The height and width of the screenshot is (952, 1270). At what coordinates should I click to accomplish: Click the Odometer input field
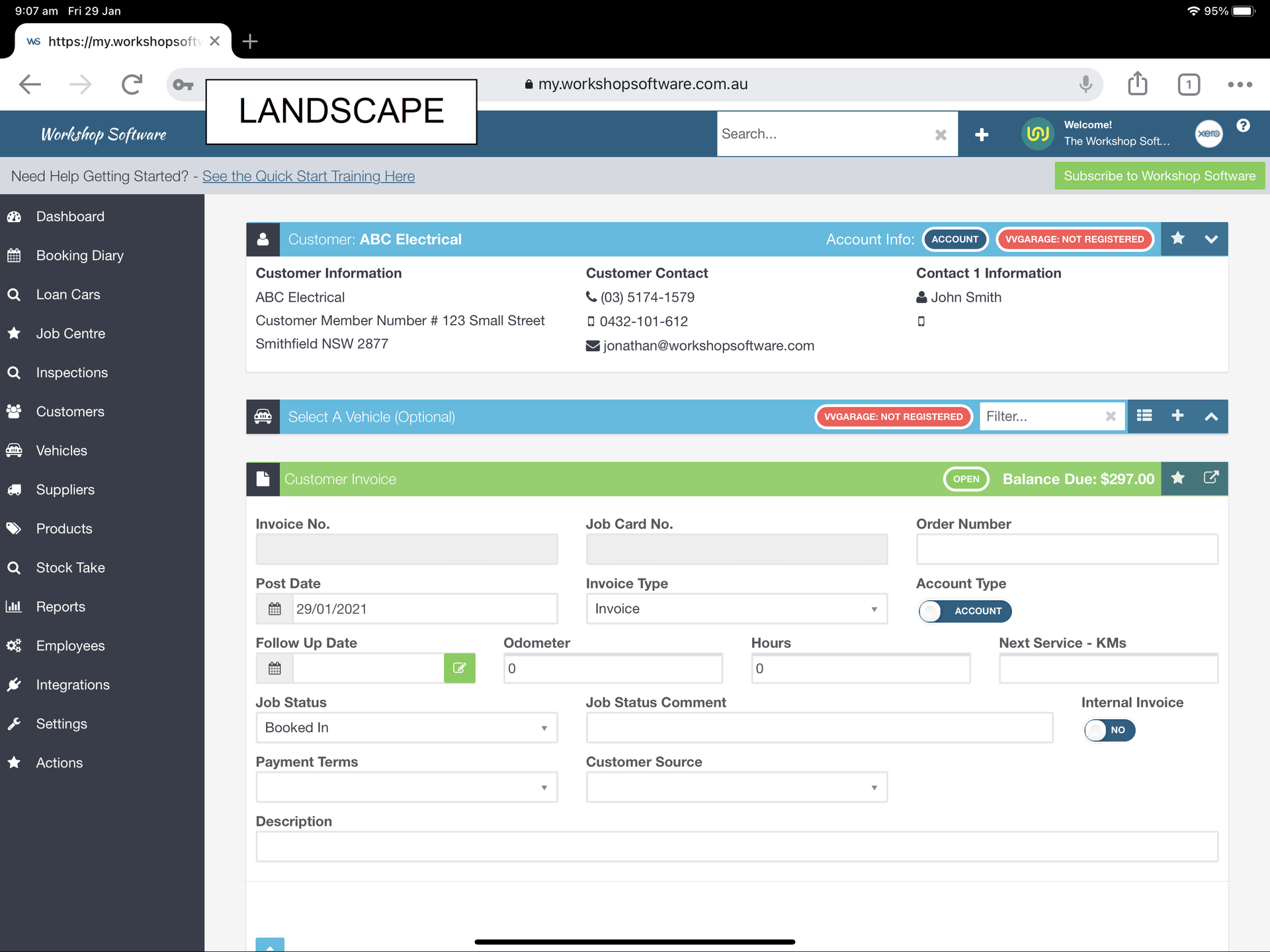[613, 668]
